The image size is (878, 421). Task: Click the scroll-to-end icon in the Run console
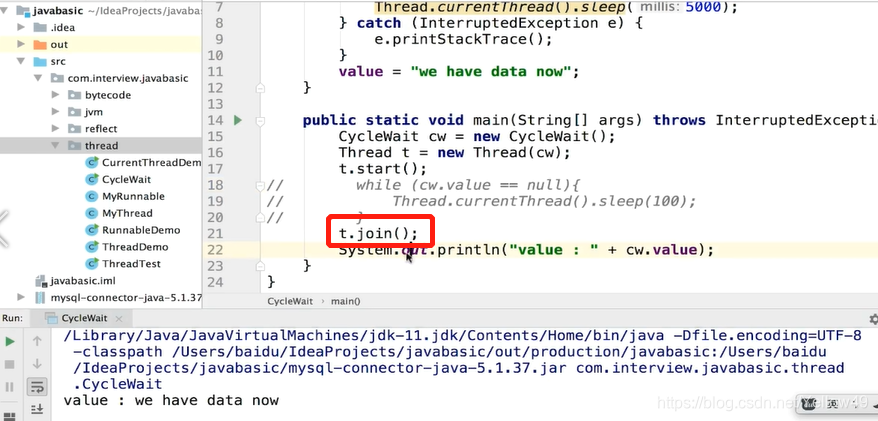coord(37,409)
